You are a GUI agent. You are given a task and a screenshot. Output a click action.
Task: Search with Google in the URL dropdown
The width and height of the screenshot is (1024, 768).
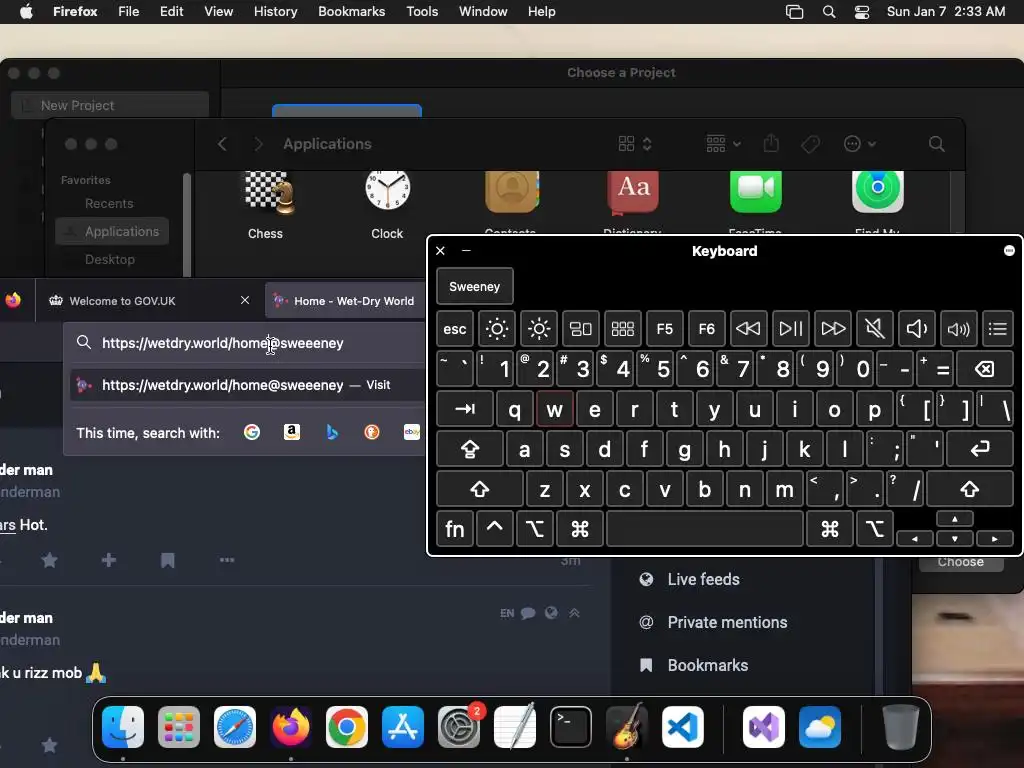click(x=251, y=432)
